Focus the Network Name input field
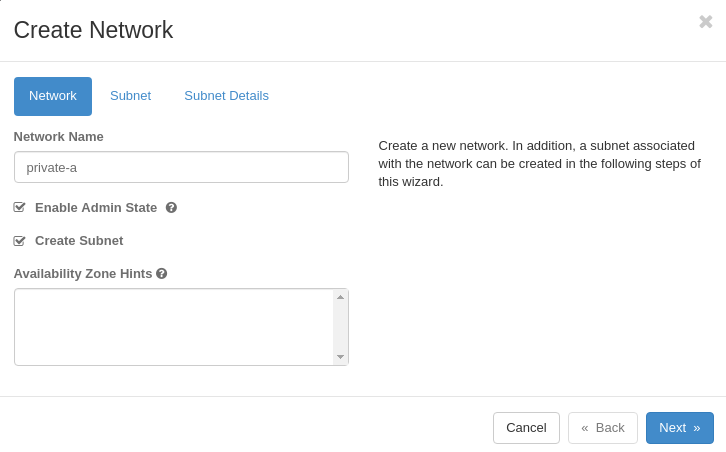Image resolution: width=726 pixels, height=452 pixels. 181,167
